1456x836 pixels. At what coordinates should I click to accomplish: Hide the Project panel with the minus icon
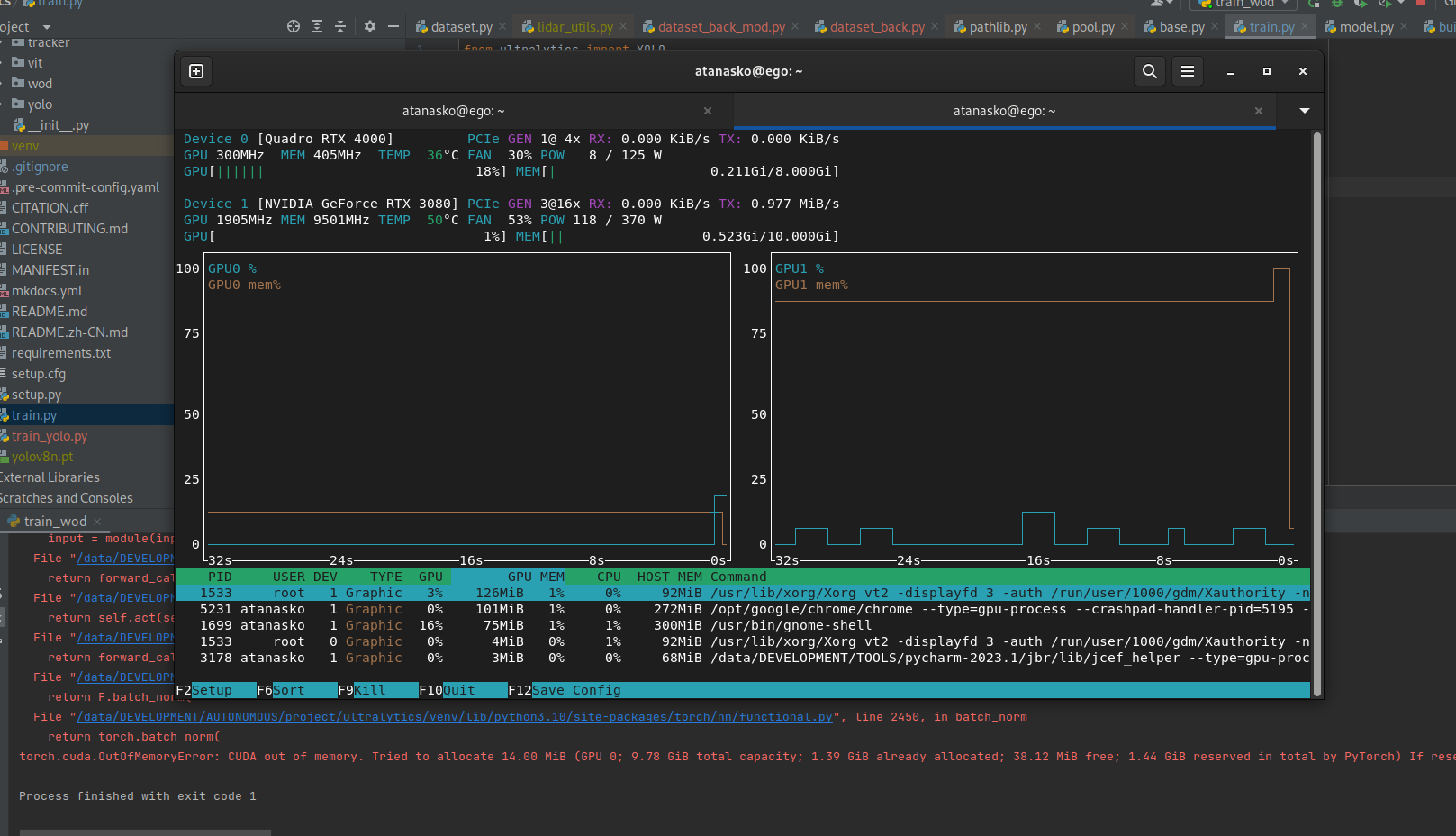point(393,27)
